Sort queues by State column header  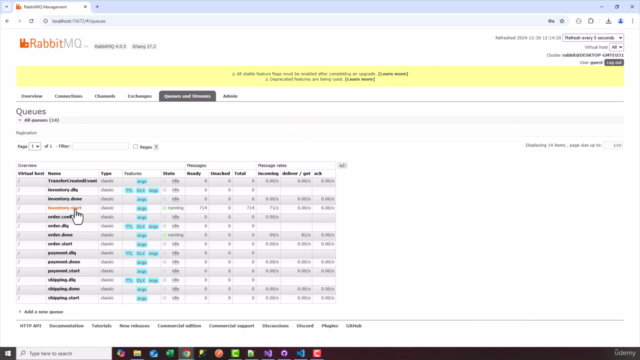169,173
